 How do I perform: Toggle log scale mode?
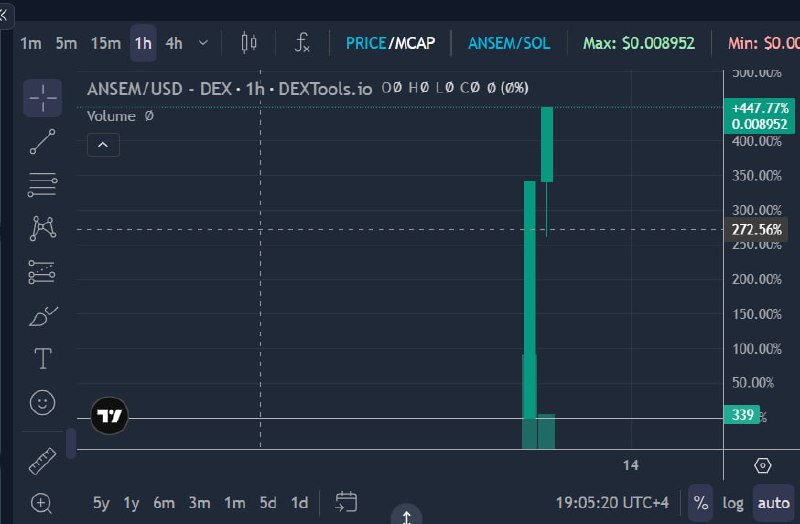pyautogui.click(x=733, y=503)
